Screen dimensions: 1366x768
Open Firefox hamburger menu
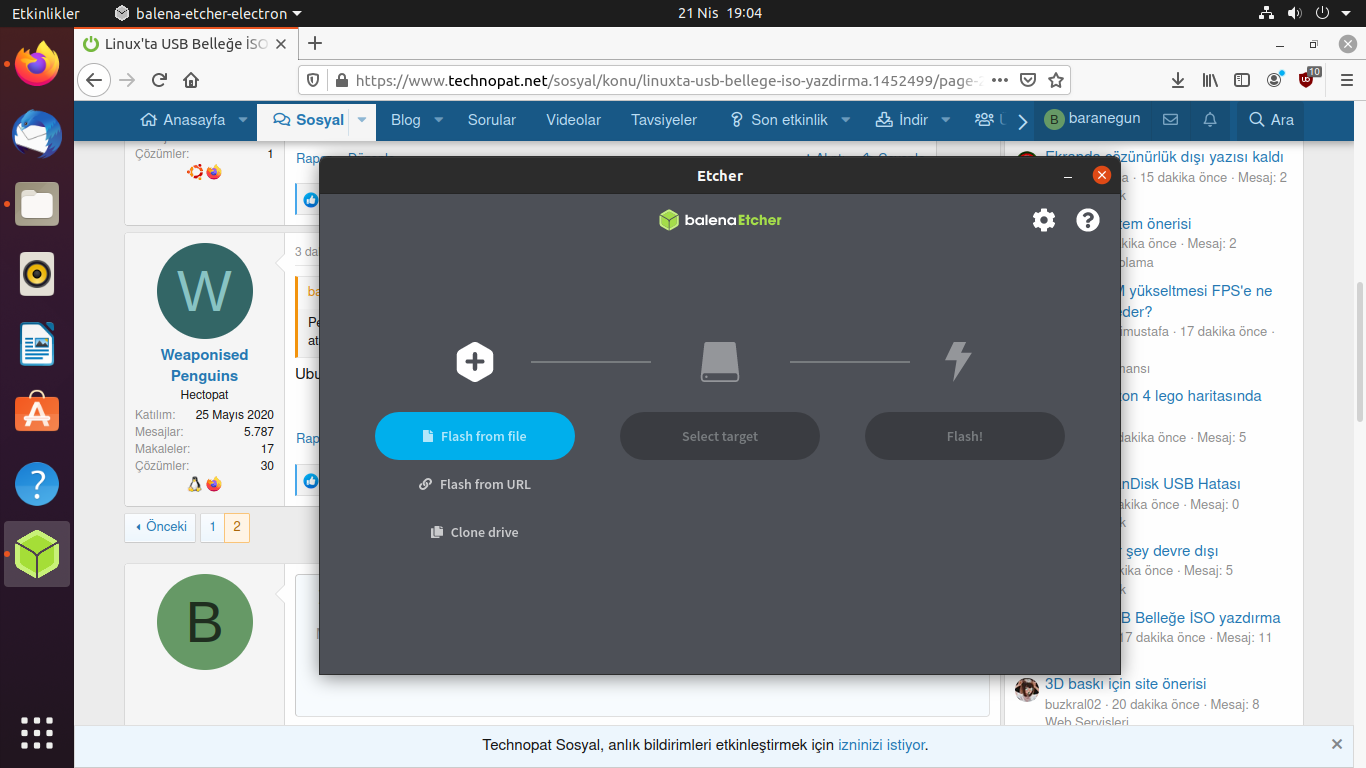(1345, 80)
